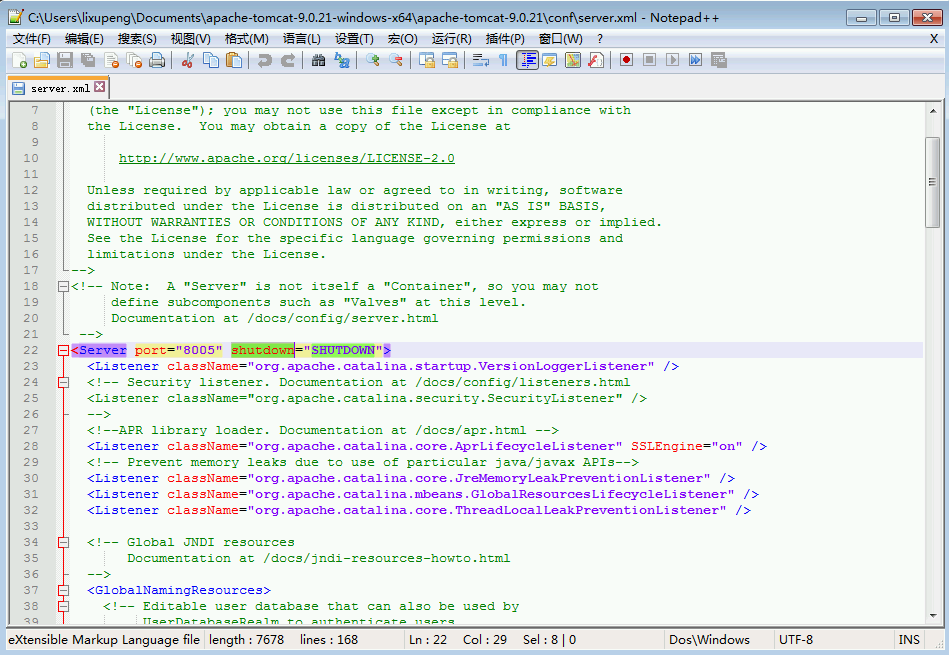Click the Close document toolbar icon

[111, 60]
